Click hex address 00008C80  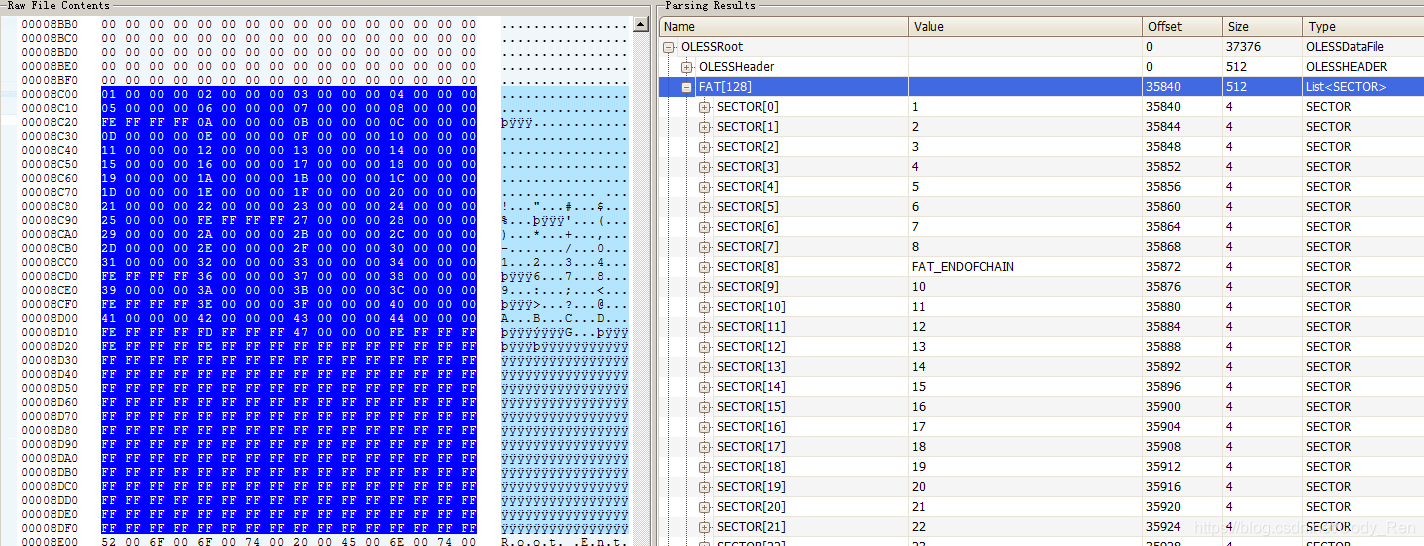(x=50, y=206)
